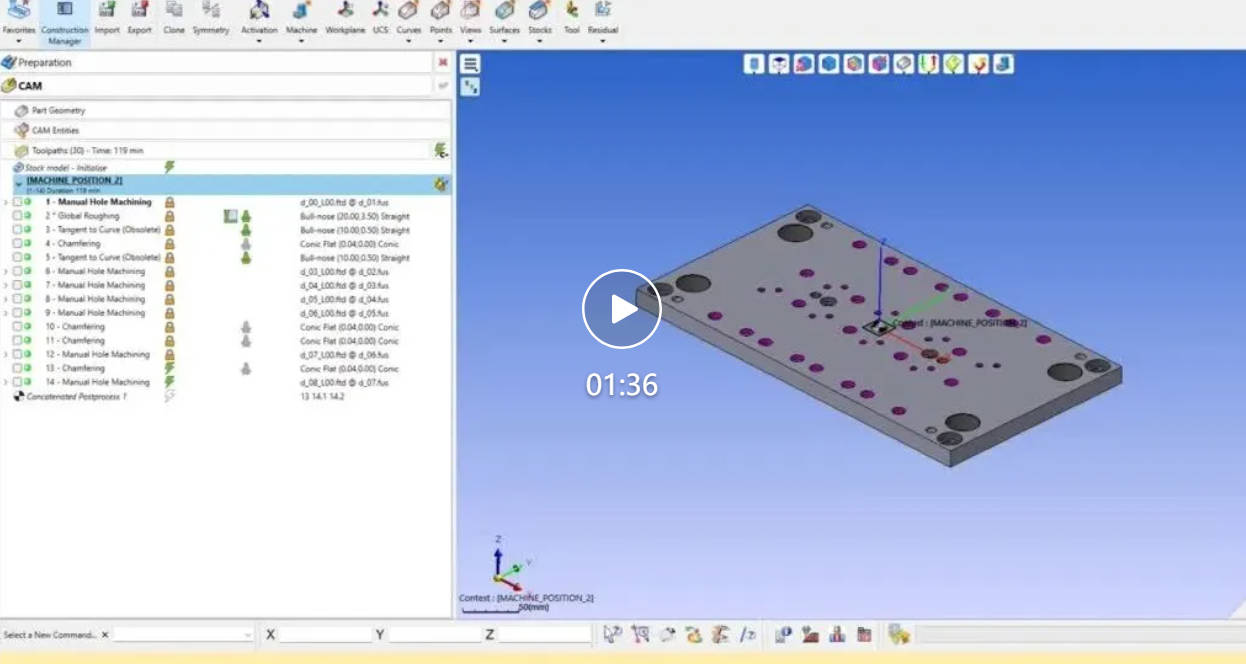Expand the 1 - Manual Hole Machining item
The width and height of the screenshot is (1246, 664).
(6, 202)
